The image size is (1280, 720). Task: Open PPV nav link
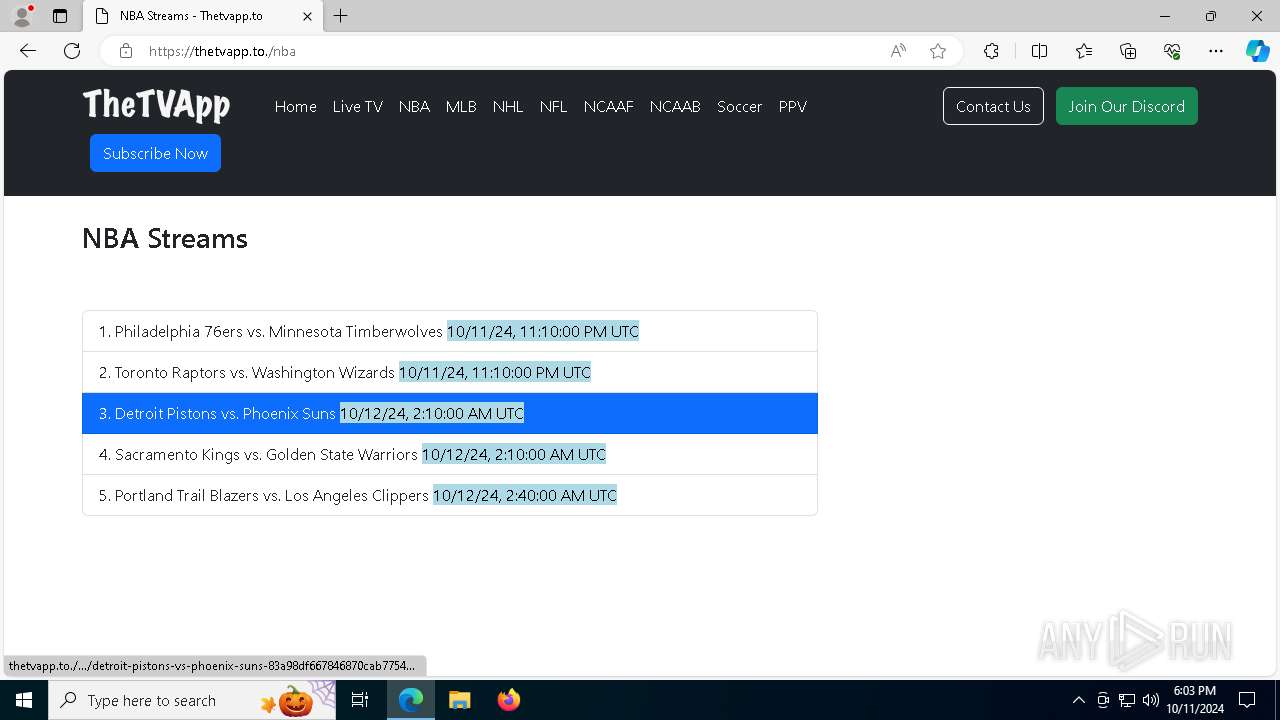pyautogui.click(x=793, y=106)
